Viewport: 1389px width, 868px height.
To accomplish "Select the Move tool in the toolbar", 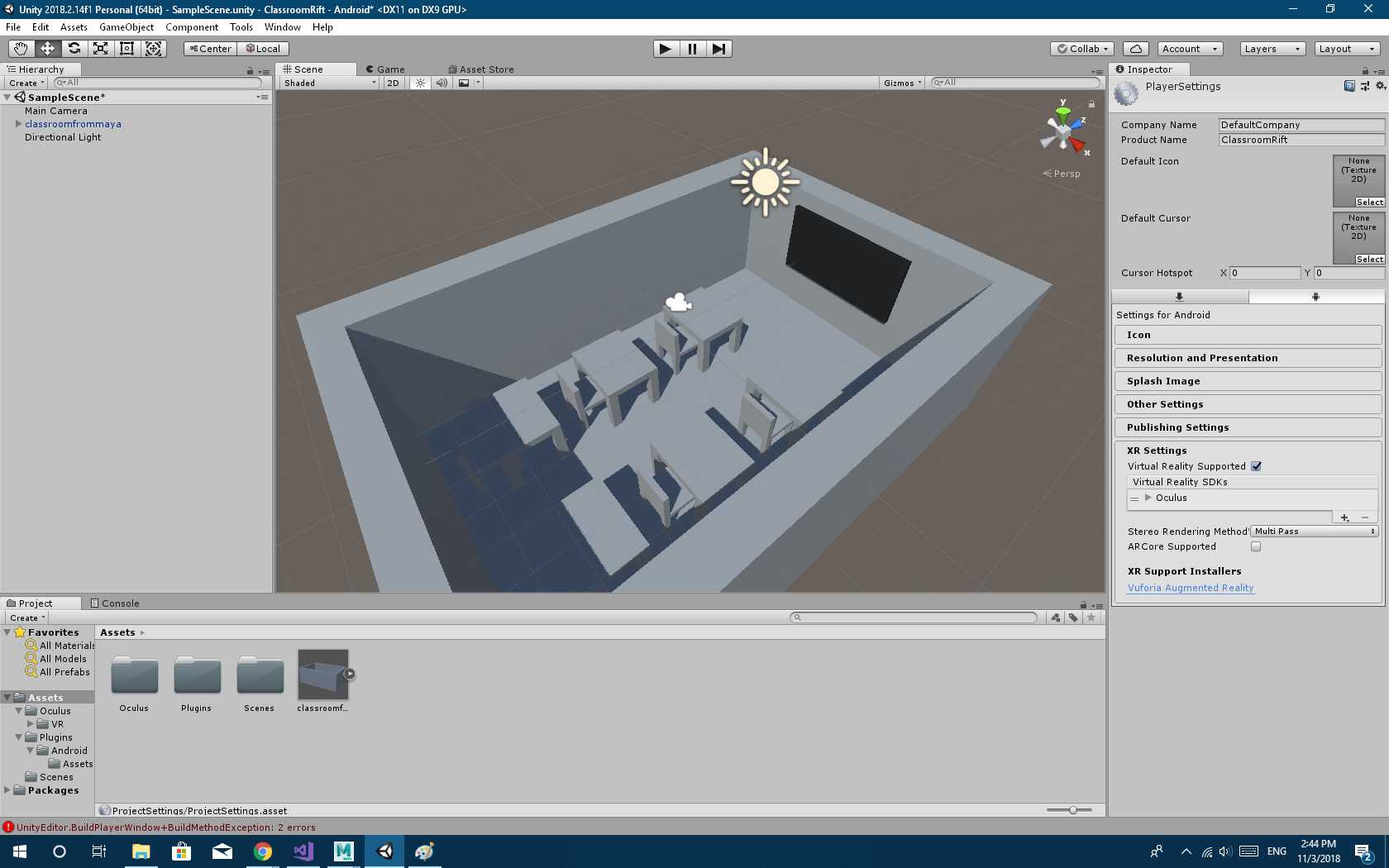I will click(47, 49).
